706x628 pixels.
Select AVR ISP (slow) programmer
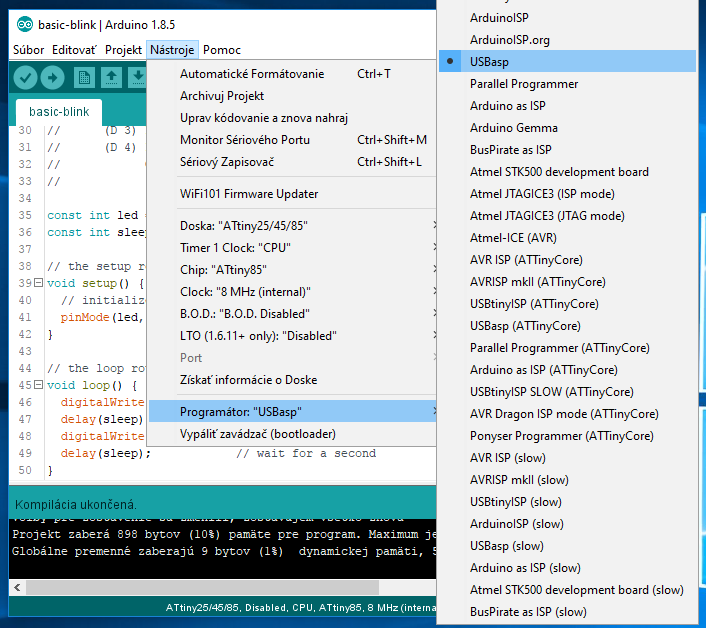[567, 458]
